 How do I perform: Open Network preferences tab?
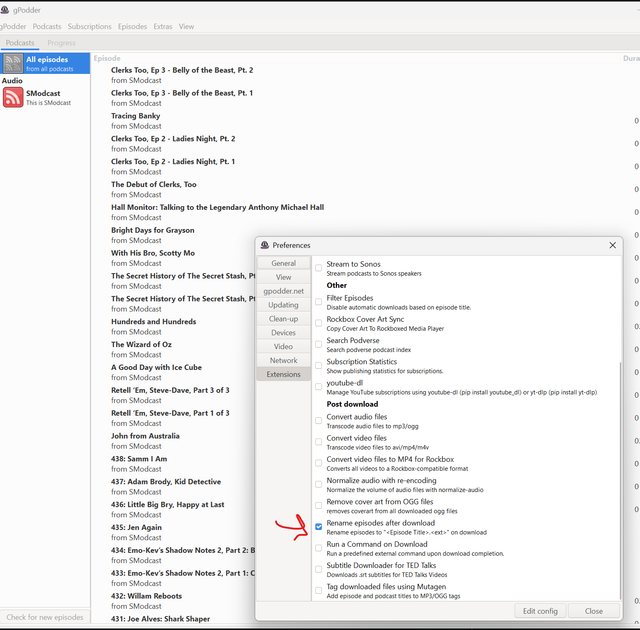pos(283,360)
